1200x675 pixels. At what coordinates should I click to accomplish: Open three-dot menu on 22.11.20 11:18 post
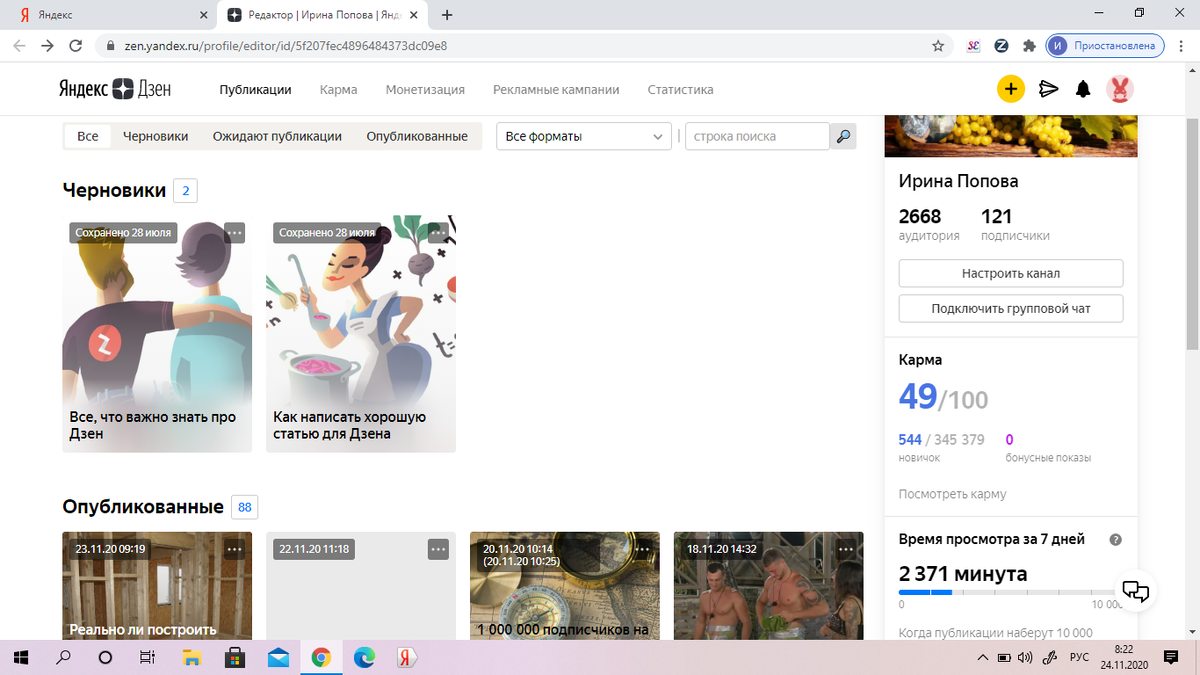[438, 549]
